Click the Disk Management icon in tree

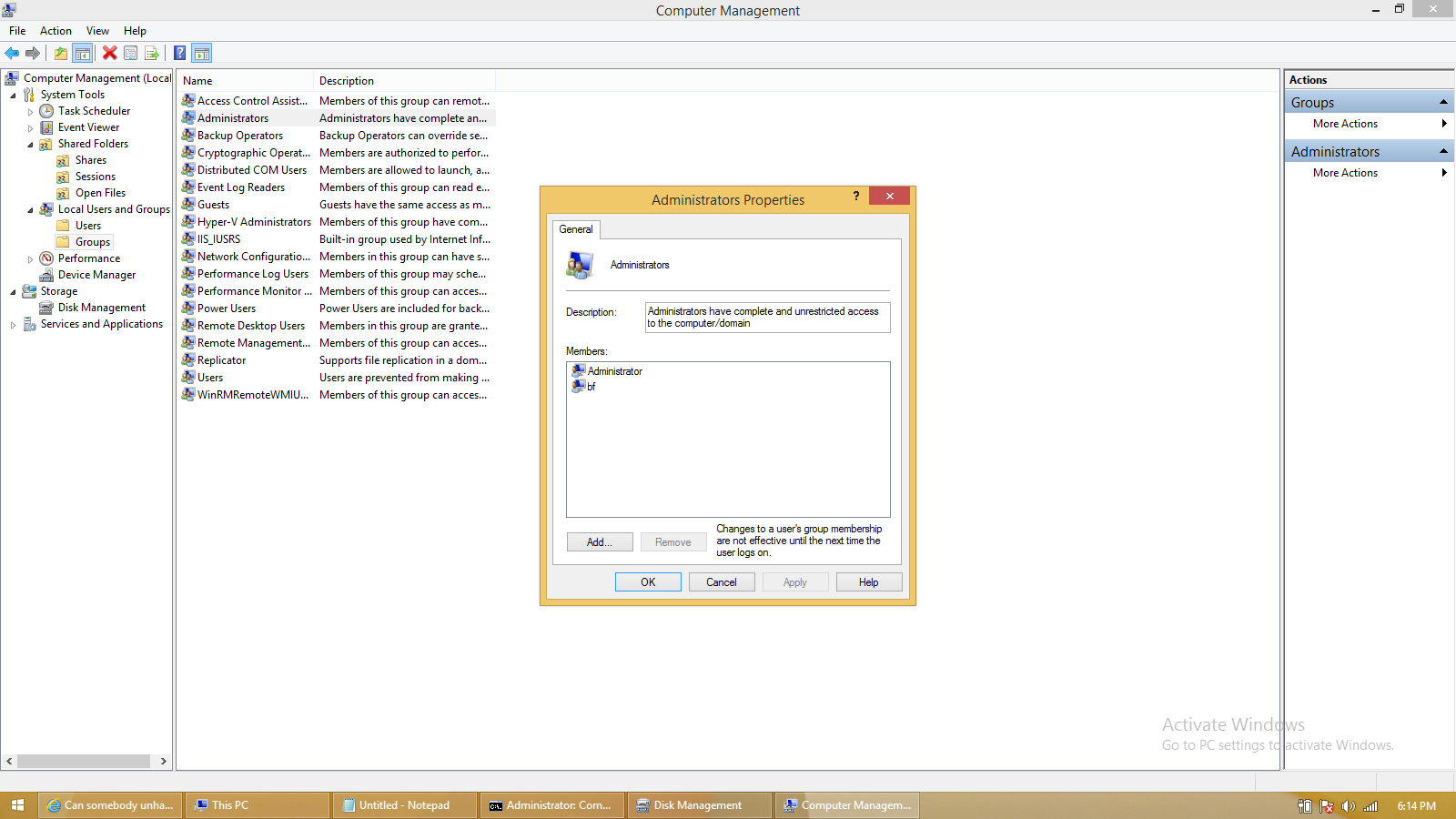(x=46, y=308)
